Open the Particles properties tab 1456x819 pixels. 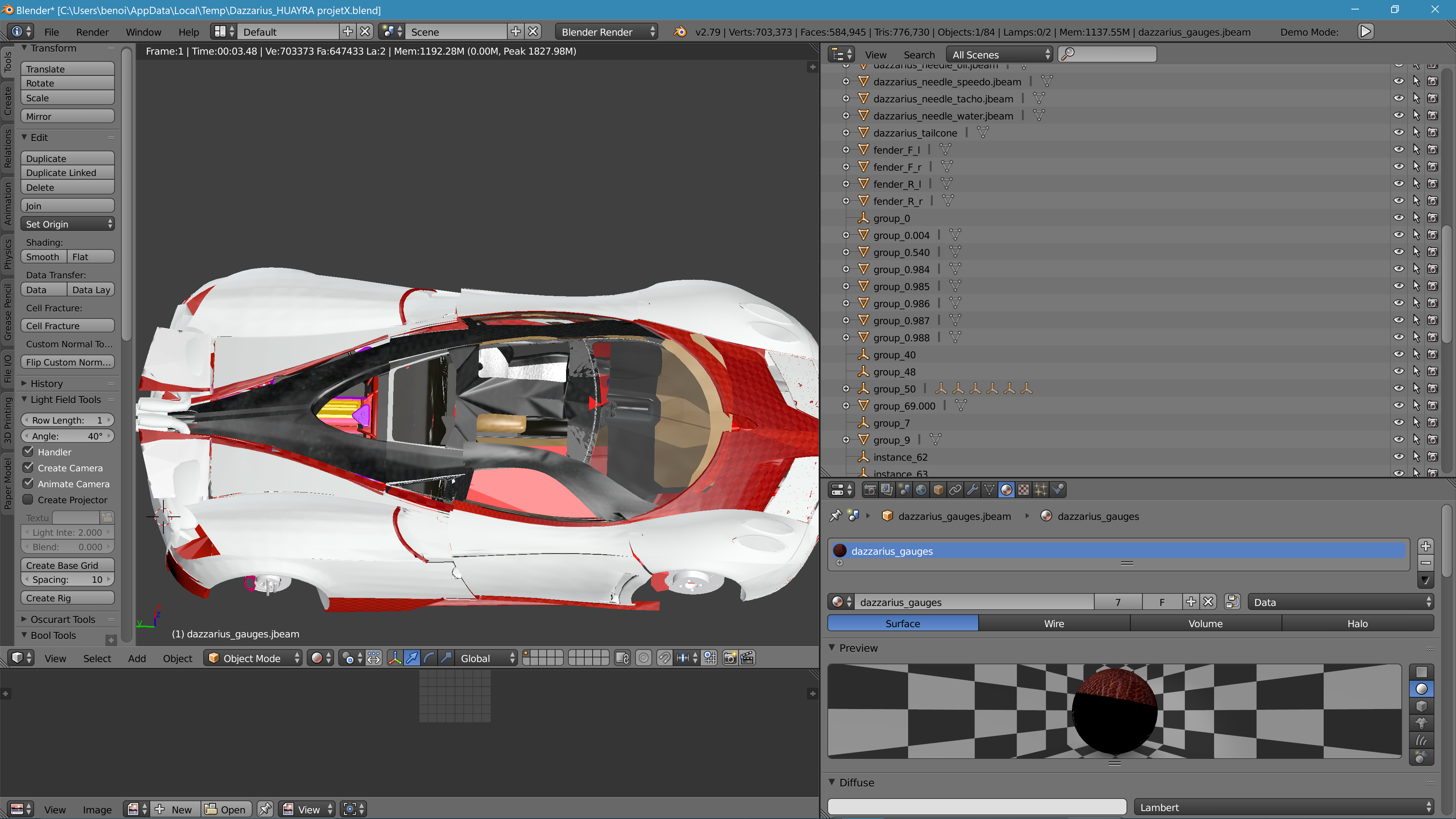[1040, 490]
